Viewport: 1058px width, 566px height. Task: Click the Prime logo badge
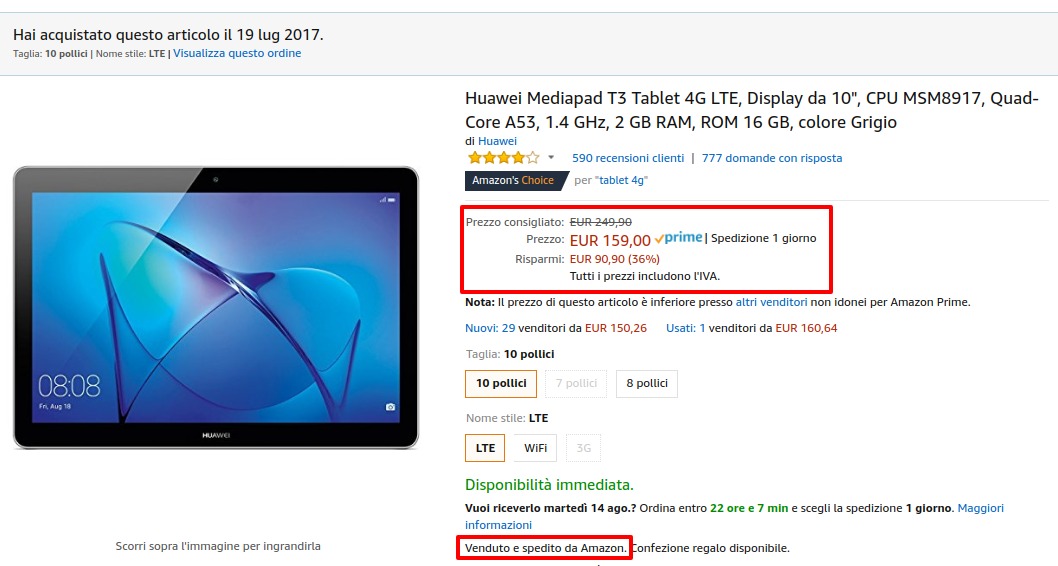point(678,238)
